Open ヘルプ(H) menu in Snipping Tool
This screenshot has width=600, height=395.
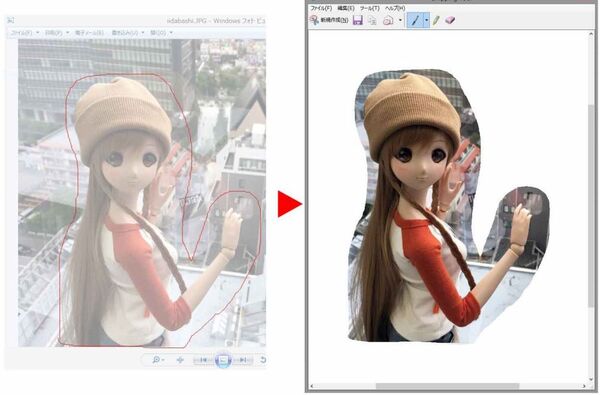pos(395,8)
